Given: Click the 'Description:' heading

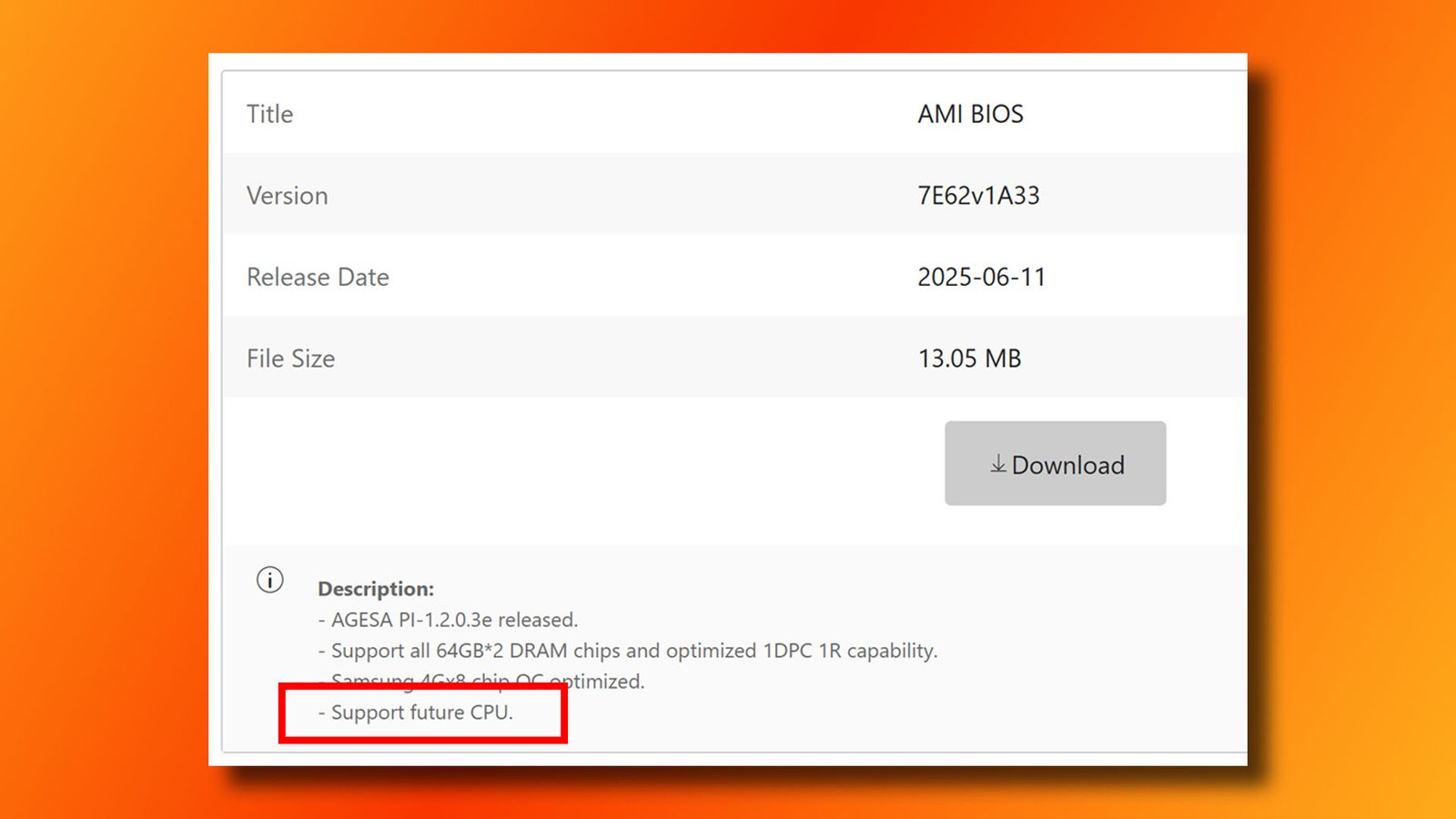Looking at the screenshot, I should pyautogui.click(x=376, y=589).
